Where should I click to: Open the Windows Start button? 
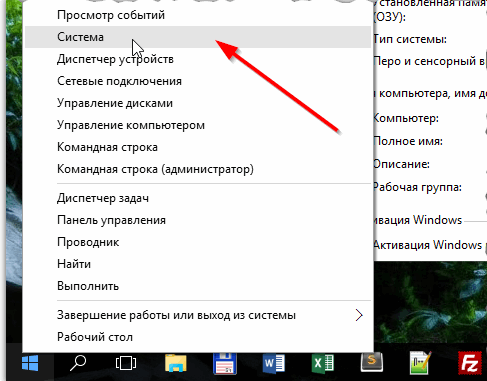point(30,363)
